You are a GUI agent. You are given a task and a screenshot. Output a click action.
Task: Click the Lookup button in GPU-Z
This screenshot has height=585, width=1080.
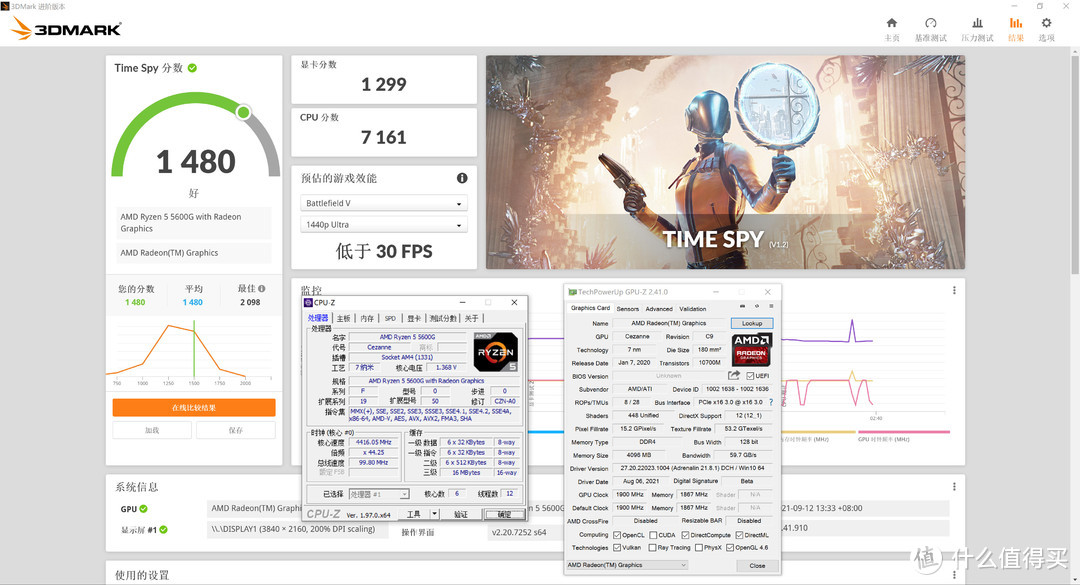coord(752,324)
